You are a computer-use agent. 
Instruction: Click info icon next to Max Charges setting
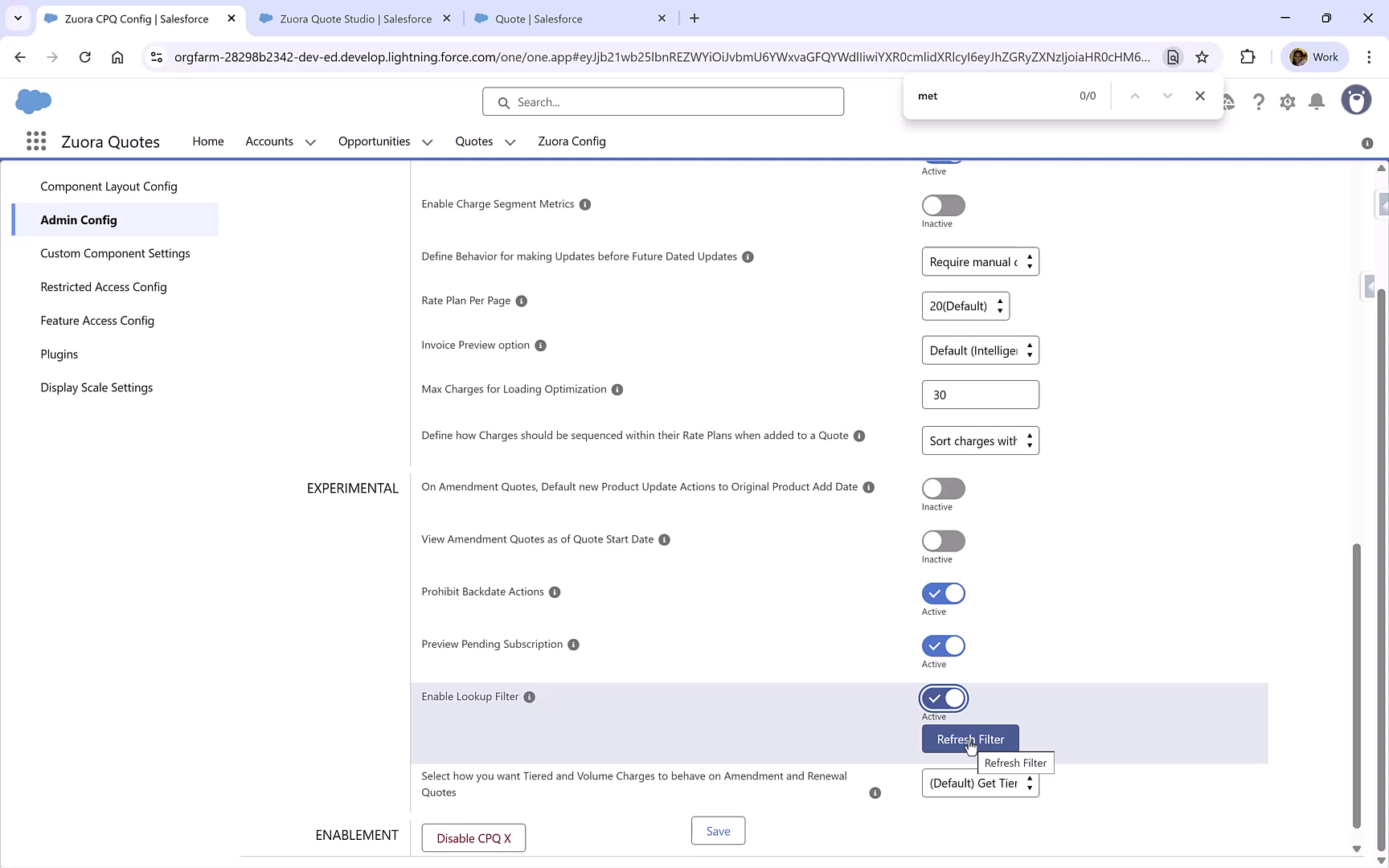pyautogui.click(x=617, y=389)
